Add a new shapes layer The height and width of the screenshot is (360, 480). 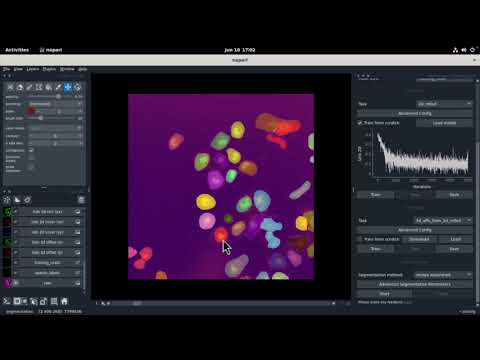click(17, 200)
